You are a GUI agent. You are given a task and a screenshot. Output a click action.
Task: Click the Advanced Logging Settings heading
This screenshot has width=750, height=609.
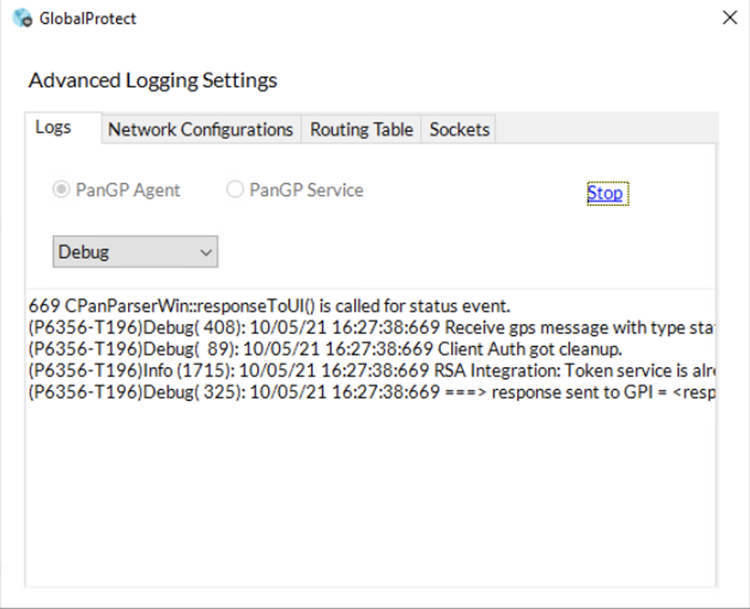153,80
